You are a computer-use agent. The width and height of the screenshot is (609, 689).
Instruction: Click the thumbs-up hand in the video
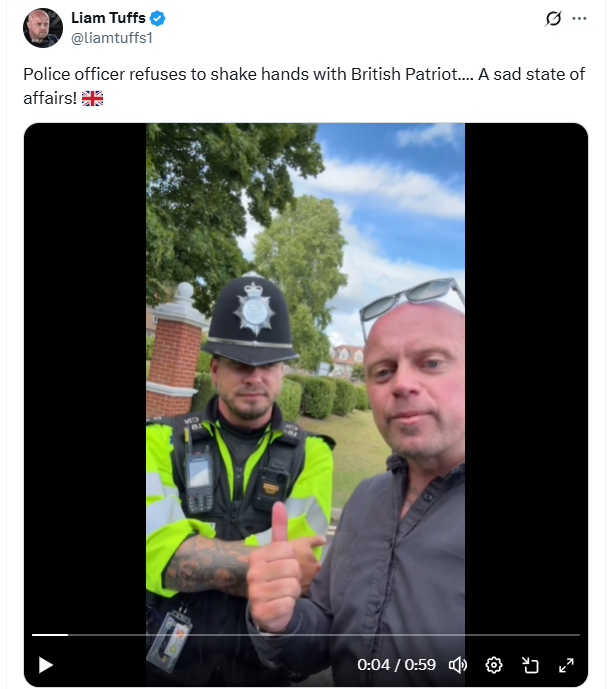(x=275, y=571)
